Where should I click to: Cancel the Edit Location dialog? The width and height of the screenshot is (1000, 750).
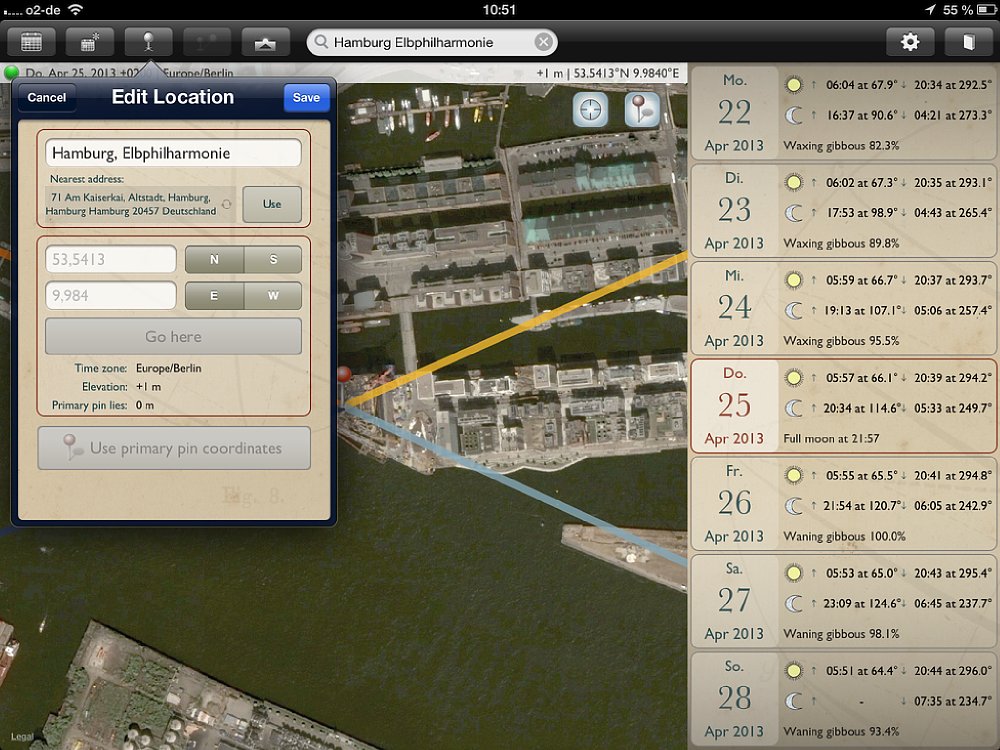(47, 97)
